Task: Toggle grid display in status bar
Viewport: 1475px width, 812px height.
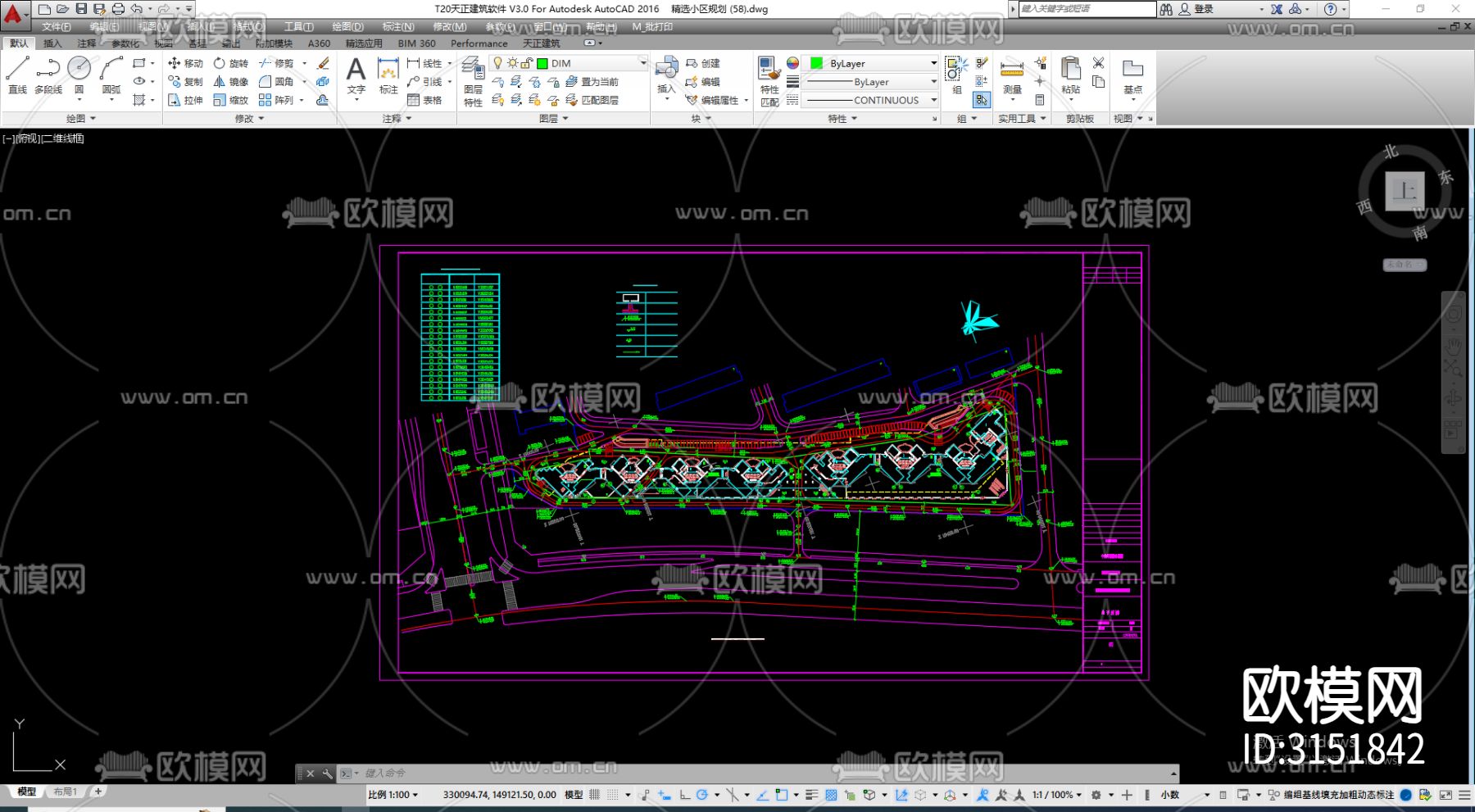Action: pos(594,795)
